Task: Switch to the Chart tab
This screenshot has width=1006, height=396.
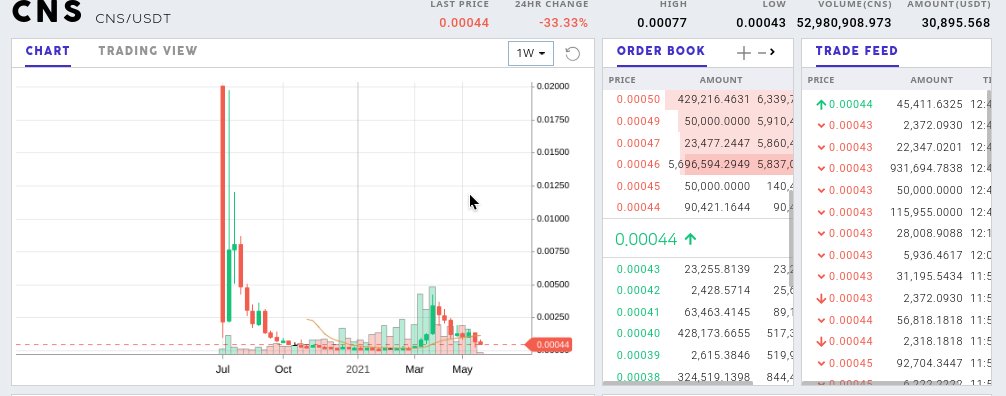Action: tap(47, 51)
